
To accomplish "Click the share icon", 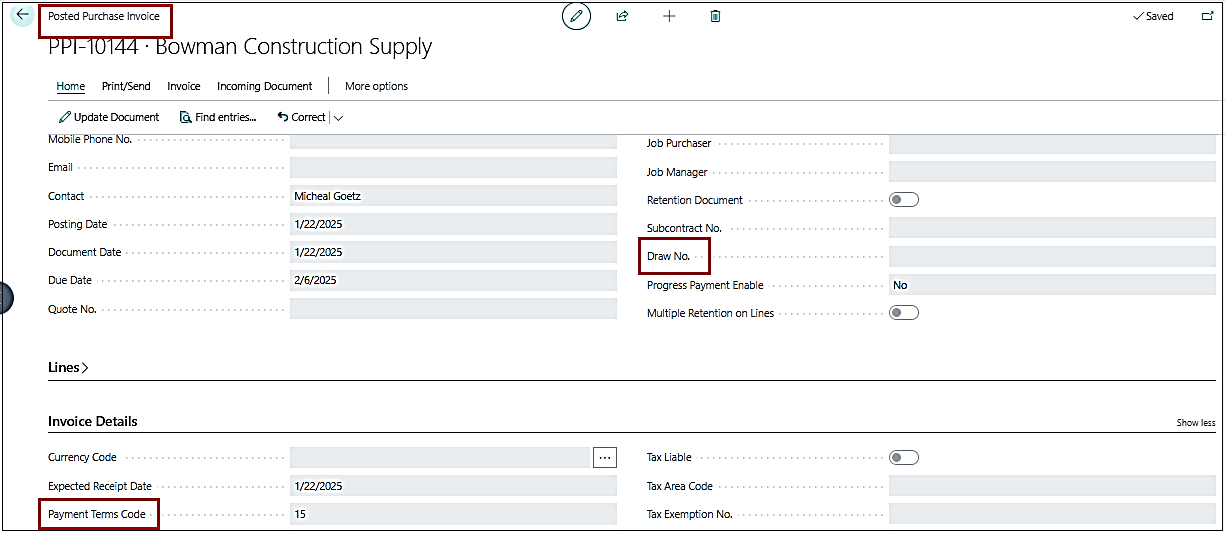I will point(622,16).
